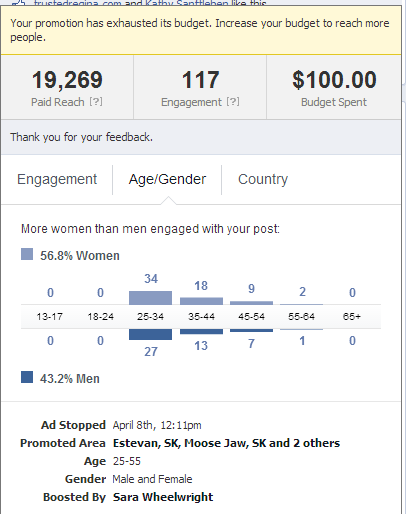The width and height of the screenshot is (406, 514).
Task: Click the $100.00 Budget Spent stat box
Action: pos(334,87)
